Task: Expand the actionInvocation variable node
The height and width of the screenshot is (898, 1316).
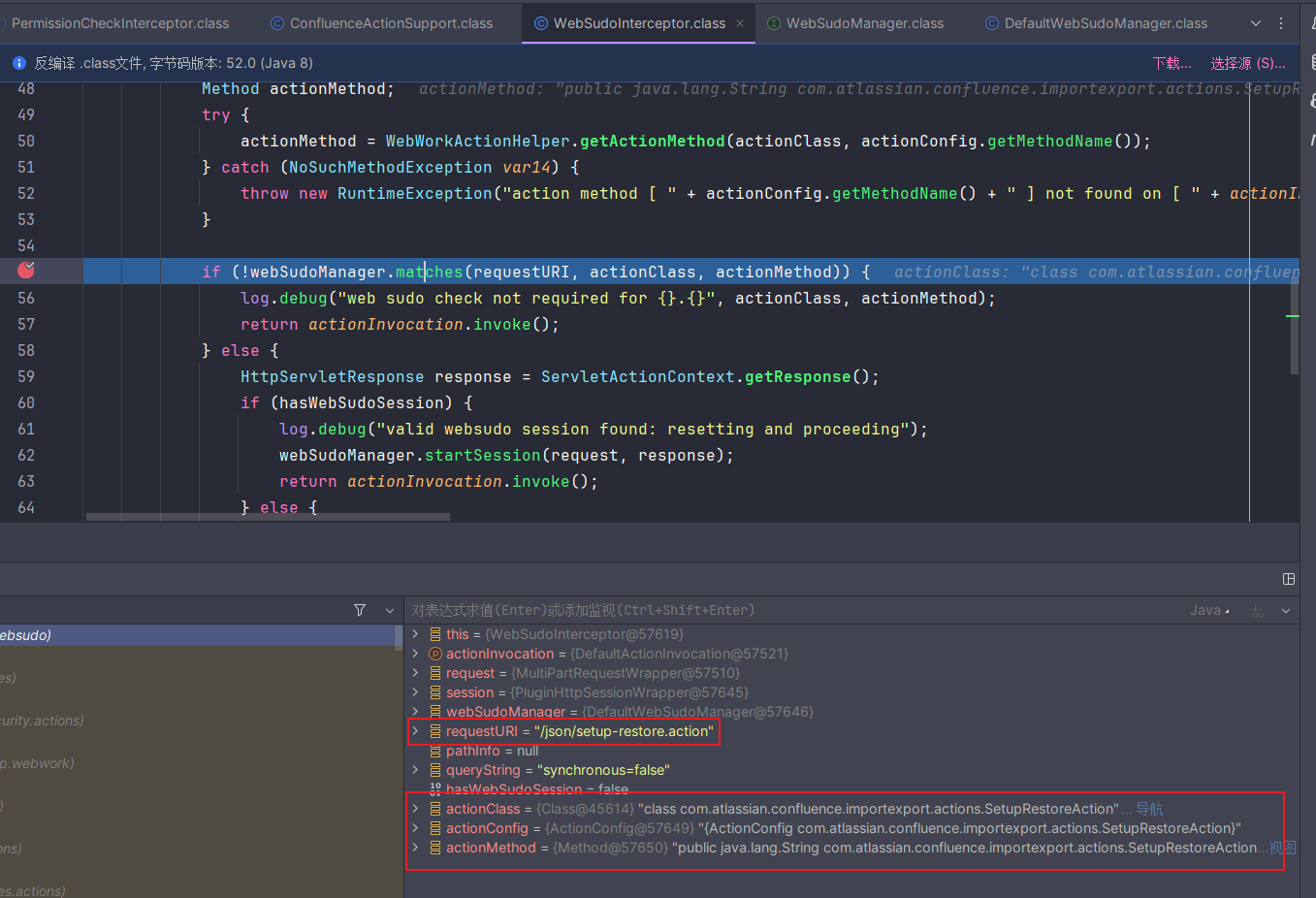Action: (415, 654)
